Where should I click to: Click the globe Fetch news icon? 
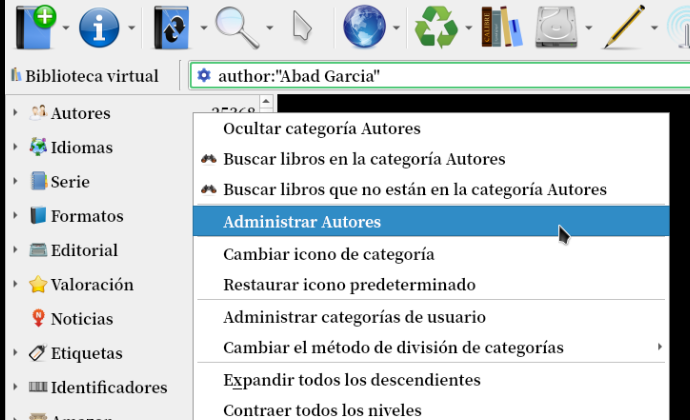(364, 26)
